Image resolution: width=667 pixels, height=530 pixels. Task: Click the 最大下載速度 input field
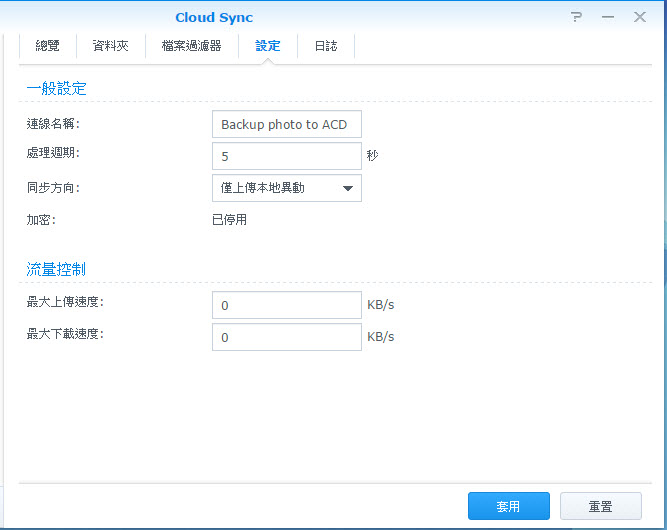[x=287, y=337]
